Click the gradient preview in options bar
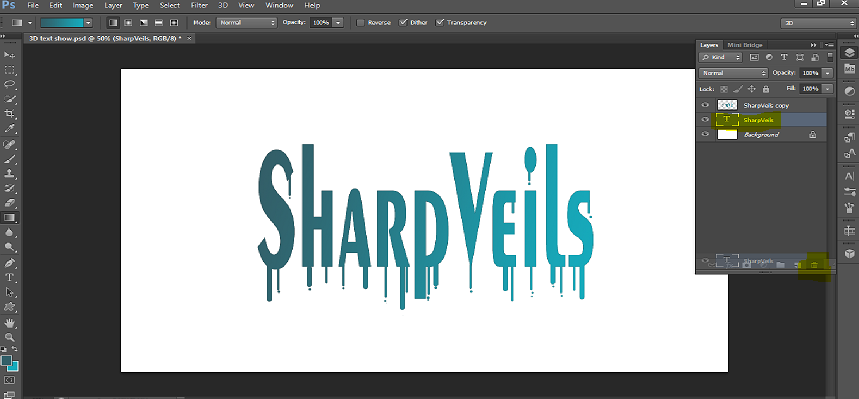 (x=62, y=22)
